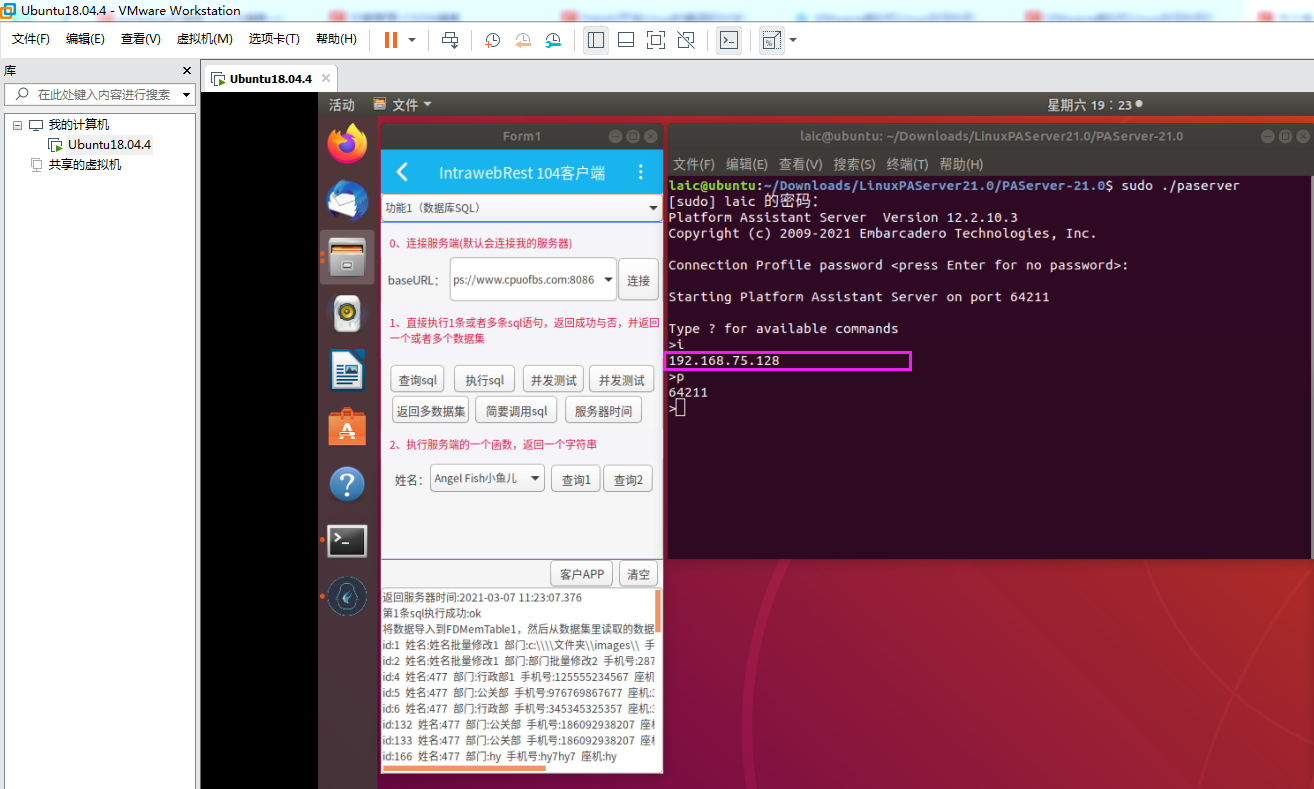Open the baseURL dropdown list
Screen dimensions: 1314x789
coord(608,280)
